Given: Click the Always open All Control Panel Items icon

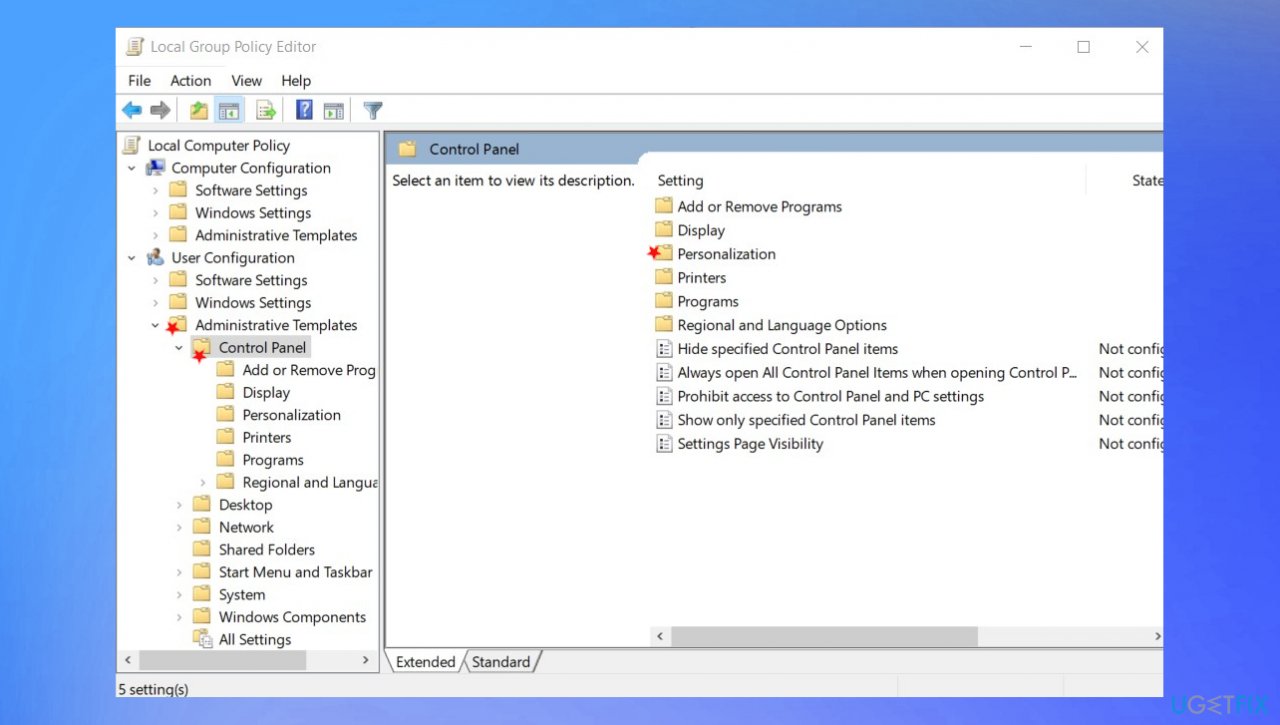Looking at the screenshot, I should 664,372.
